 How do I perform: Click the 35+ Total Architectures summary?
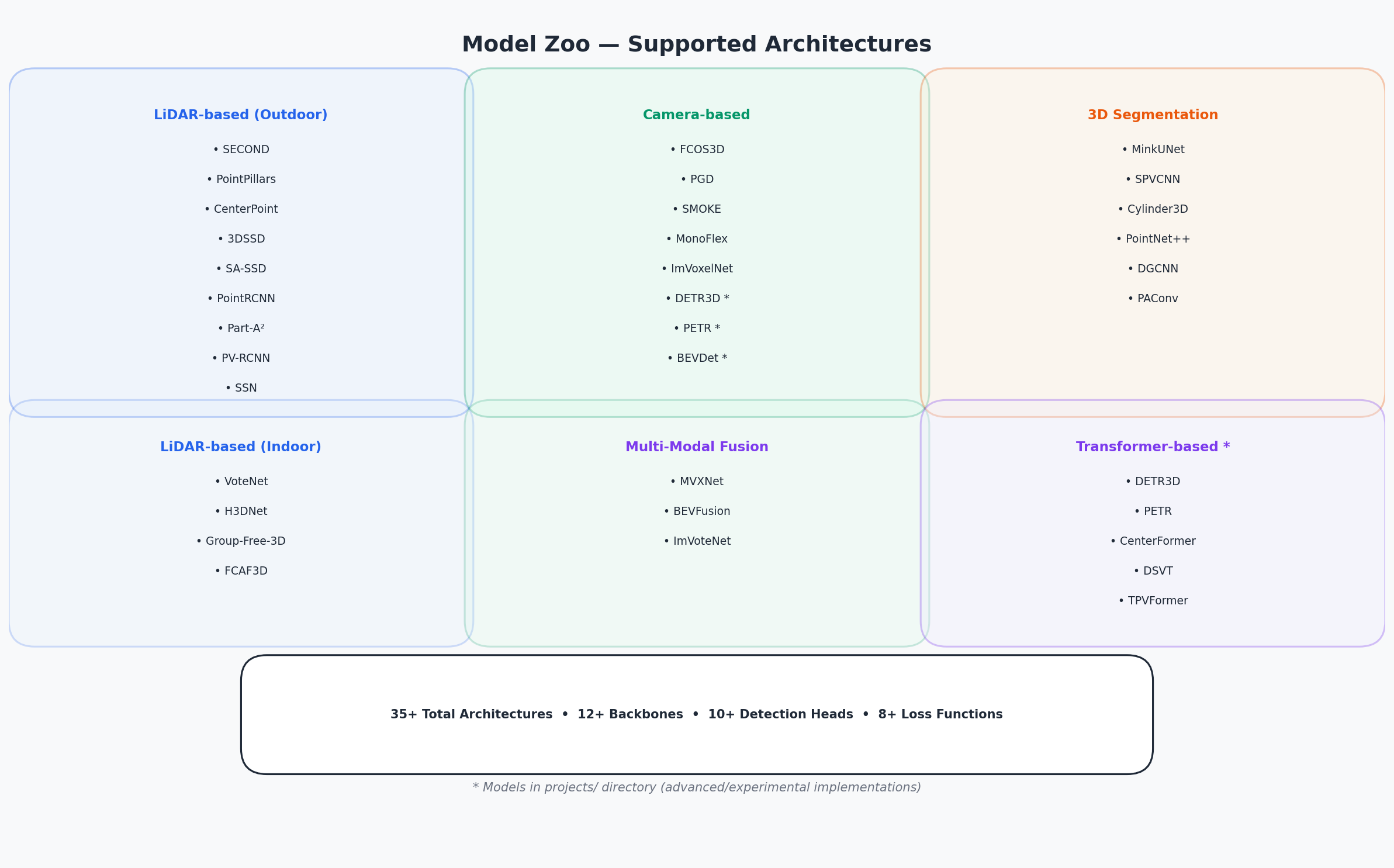[471, 714]
